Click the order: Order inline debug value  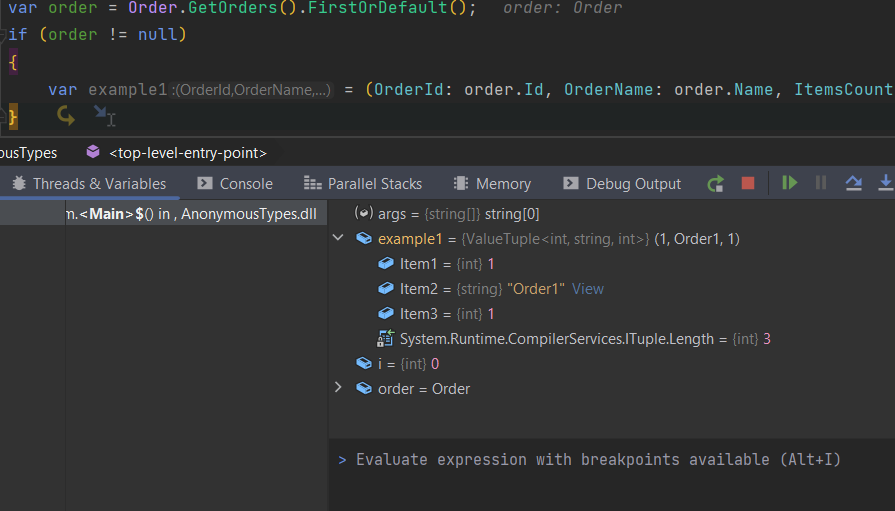point(562,8)
